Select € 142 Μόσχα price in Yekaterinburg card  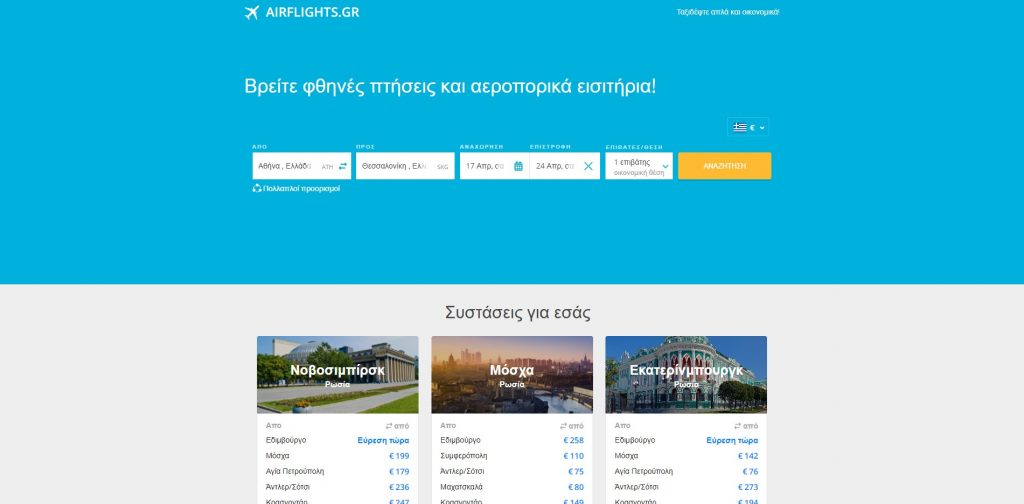[748, 456]
